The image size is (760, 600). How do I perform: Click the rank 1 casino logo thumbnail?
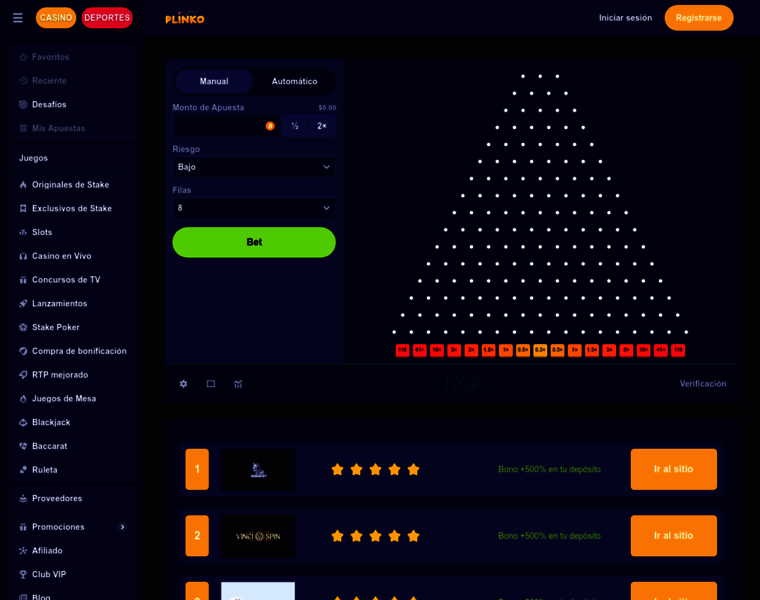pos(258,470)
